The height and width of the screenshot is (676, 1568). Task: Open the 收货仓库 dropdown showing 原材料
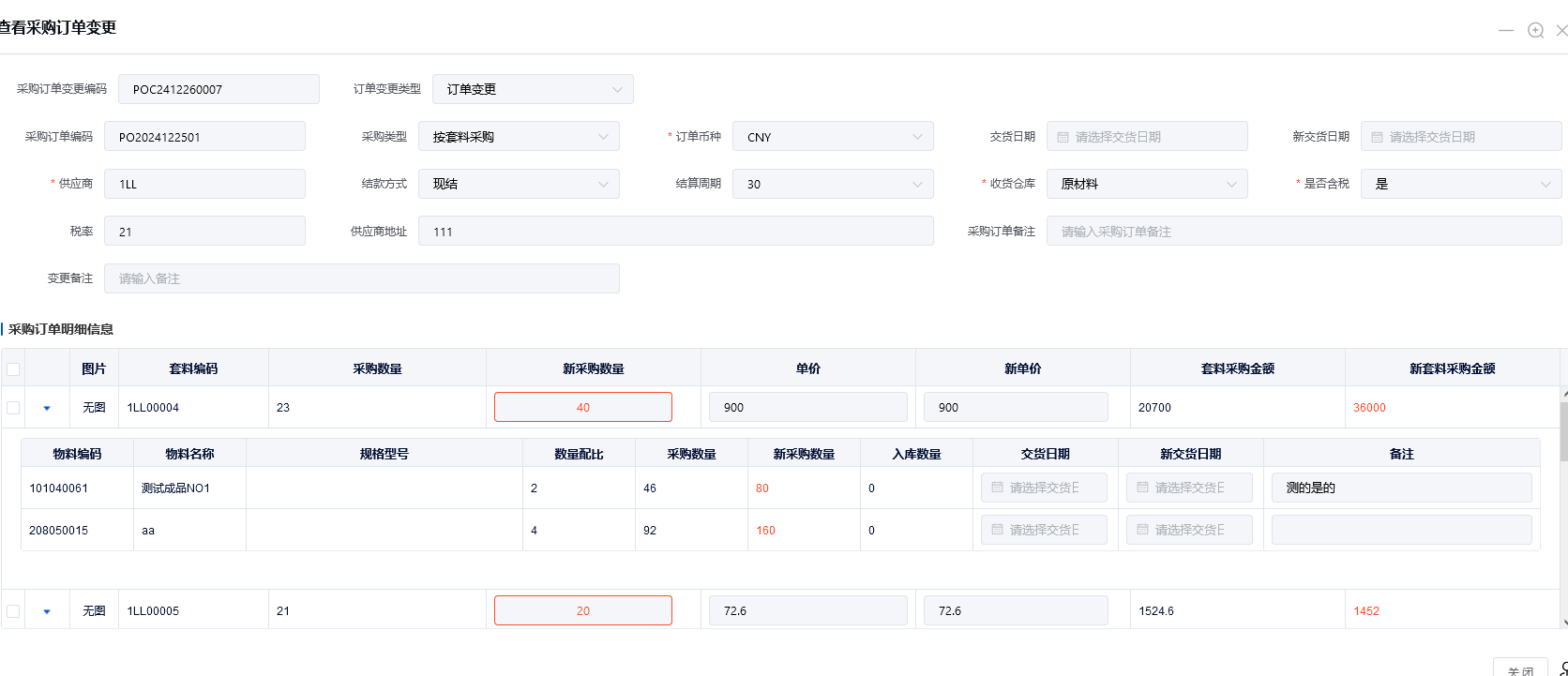(1147, 184)
